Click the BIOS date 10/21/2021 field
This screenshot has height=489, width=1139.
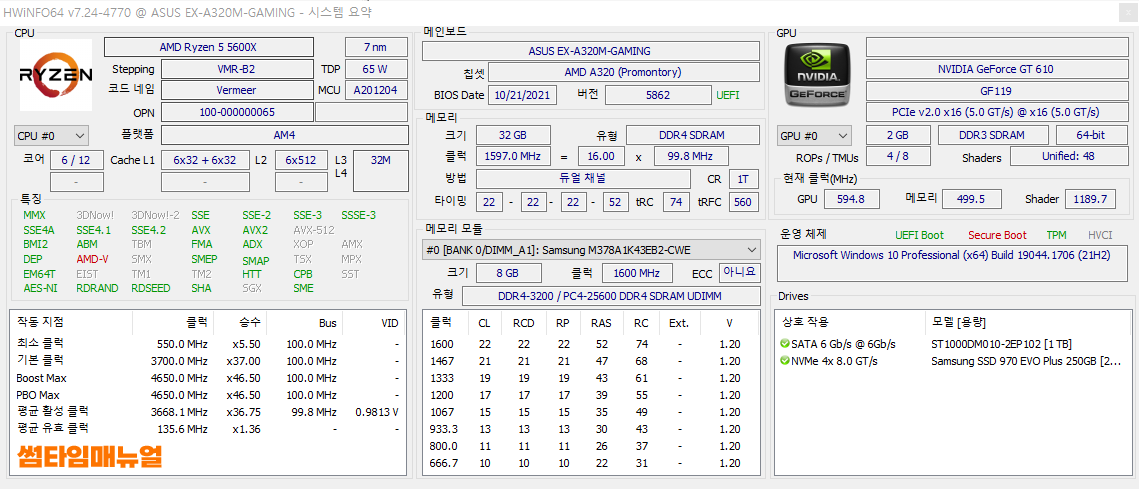(x=522, y=94)
